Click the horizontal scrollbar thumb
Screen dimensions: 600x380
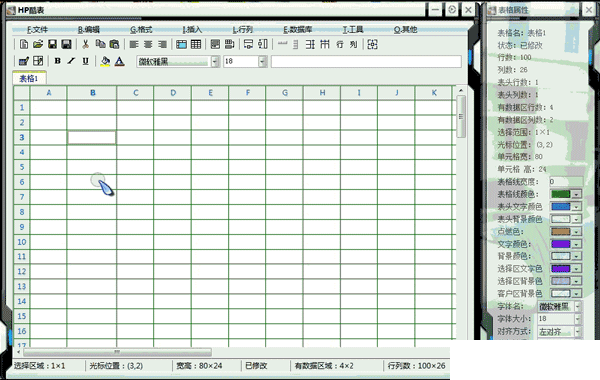click(117, 352)
